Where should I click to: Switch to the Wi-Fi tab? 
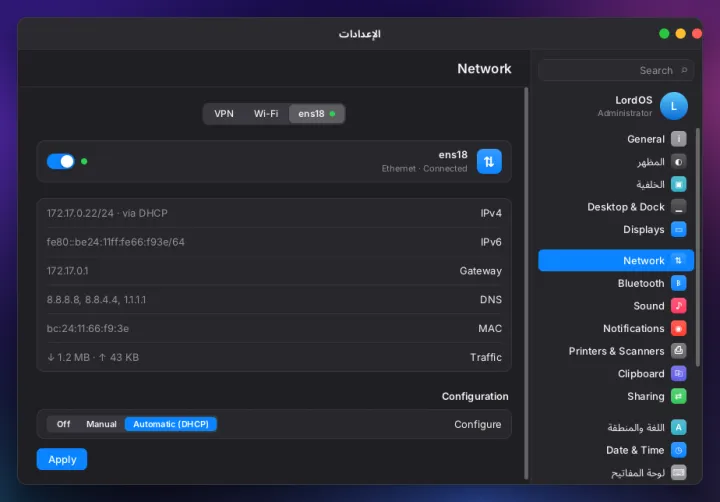pos(266,113)
